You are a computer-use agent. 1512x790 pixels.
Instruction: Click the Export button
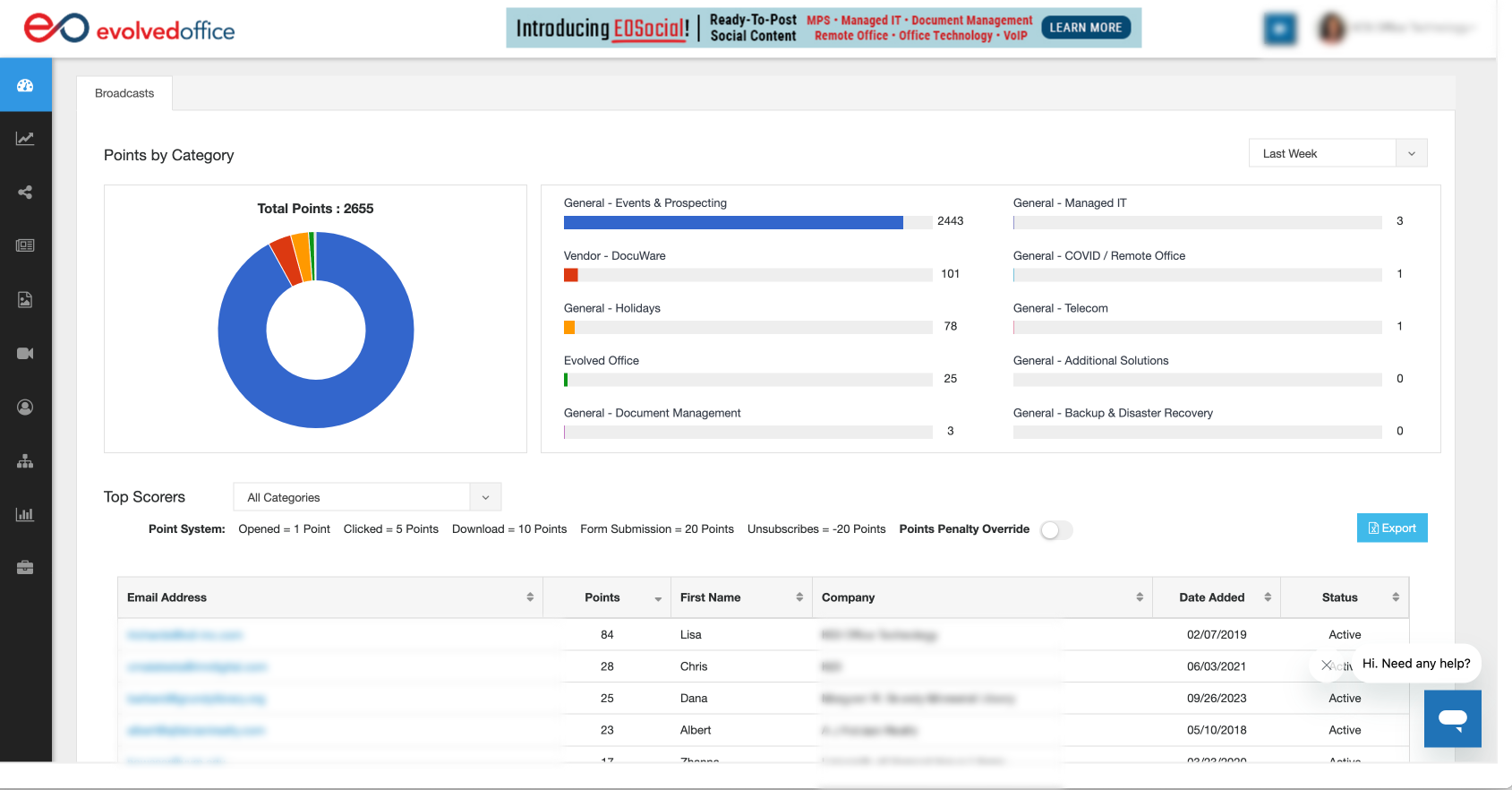[x=1391, y=528]
